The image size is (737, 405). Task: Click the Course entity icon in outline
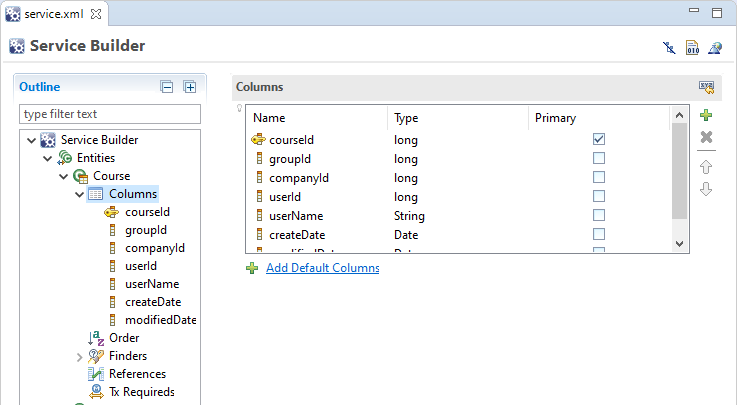point(80,176)
